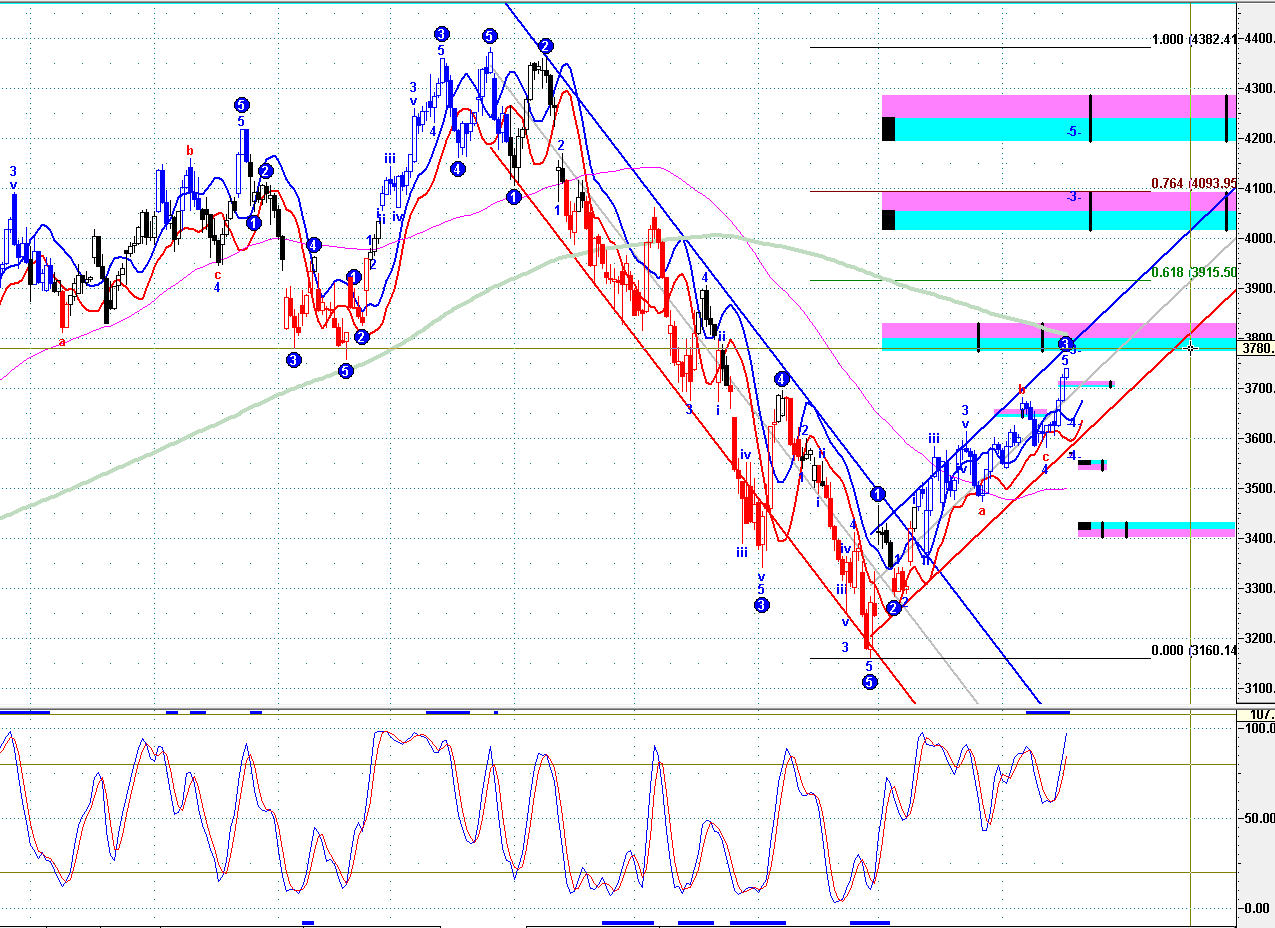Click the 4300 price axis label

click(1259, 89)
